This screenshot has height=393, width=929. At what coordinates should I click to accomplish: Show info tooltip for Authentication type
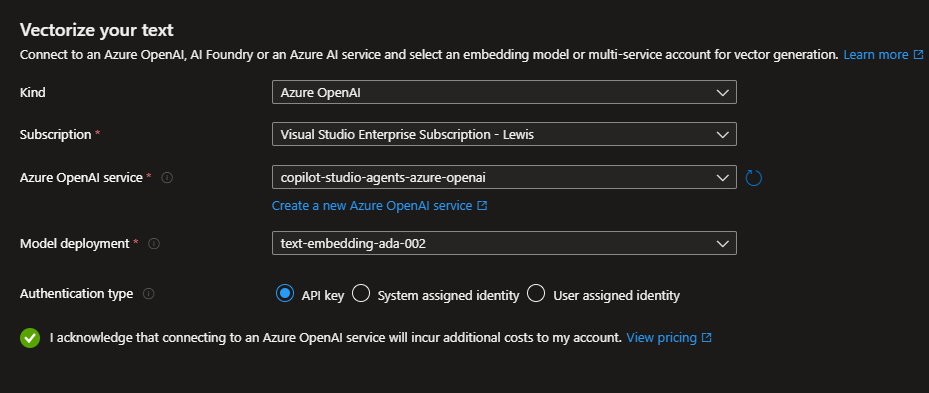tap(149, 293)
